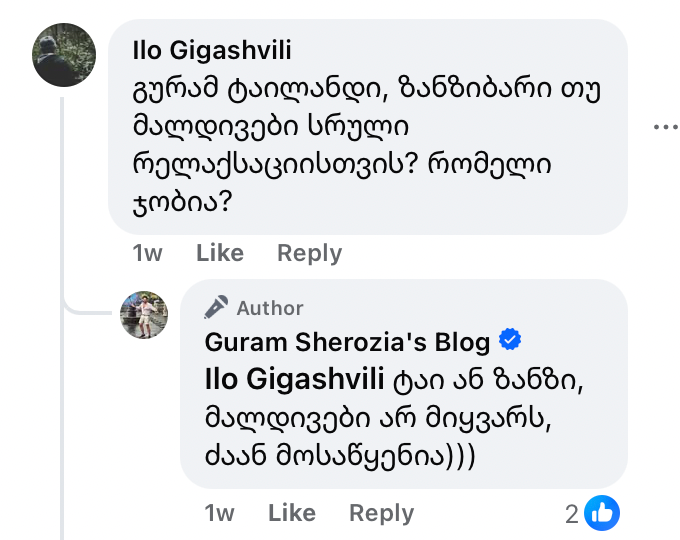Like Ilo Gigashvili's comment
This screenshot has width=680, height=540.
click(x=220, y=253)
